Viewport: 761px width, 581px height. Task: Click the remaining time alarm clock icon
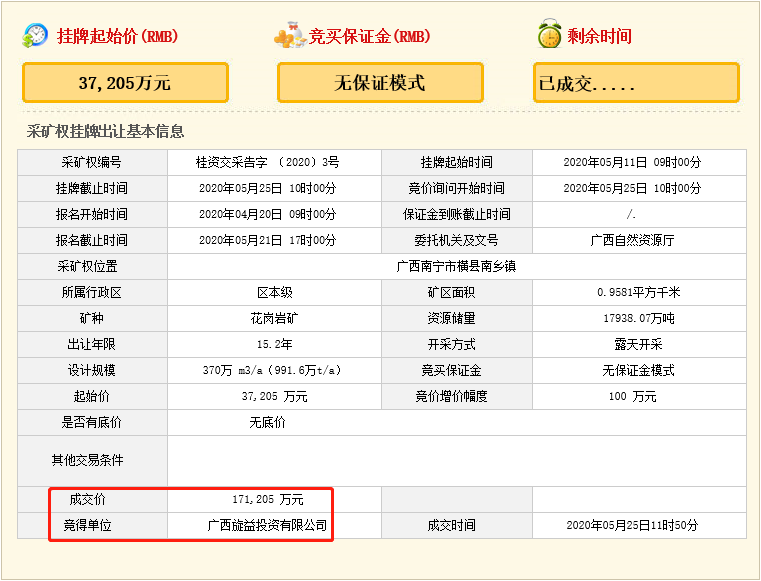click(x=549, y=35)
